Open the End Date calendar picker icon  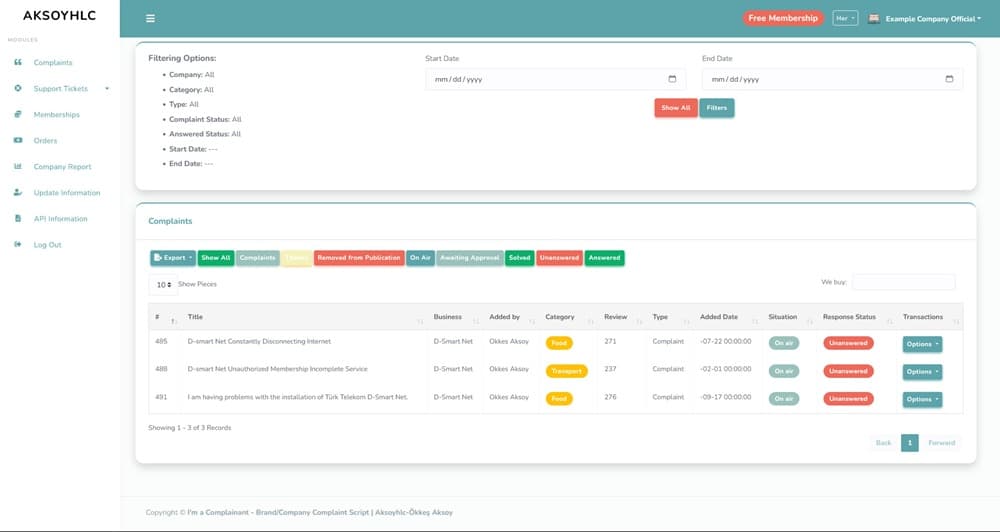[x=949, y=79]
